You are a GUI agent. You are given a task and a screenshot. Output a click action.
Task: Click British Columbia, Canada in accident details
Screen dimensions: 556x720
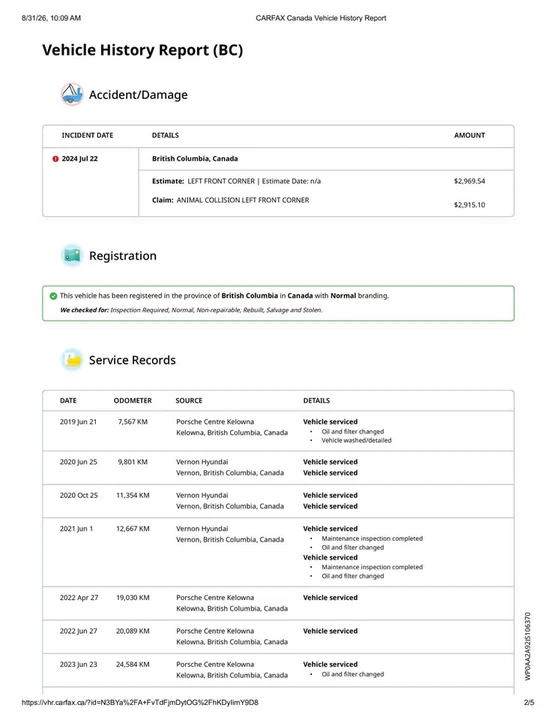[195, 159]
